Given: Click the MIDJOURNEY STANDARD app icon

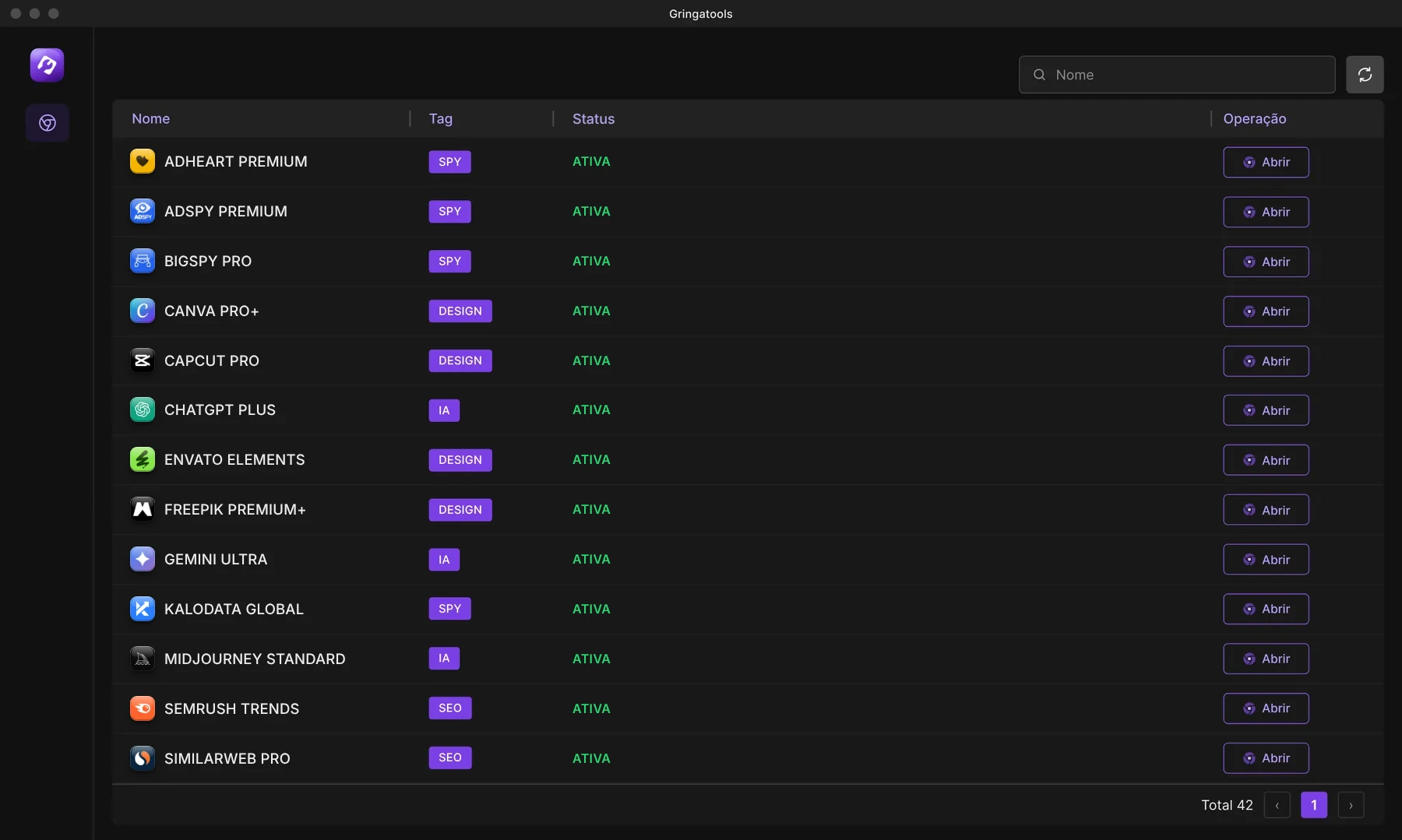Looking at the screenshot, I should point(143,659).
